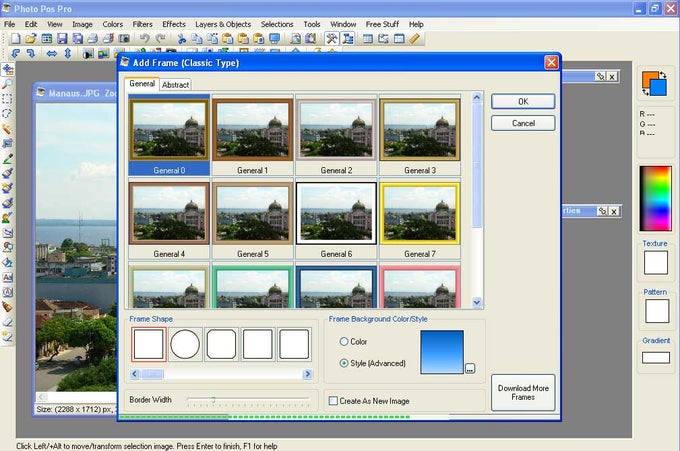This screenshot has width=680, height=451.
Task: Click the pin icon of top docked panel
Action: point(600,77)
